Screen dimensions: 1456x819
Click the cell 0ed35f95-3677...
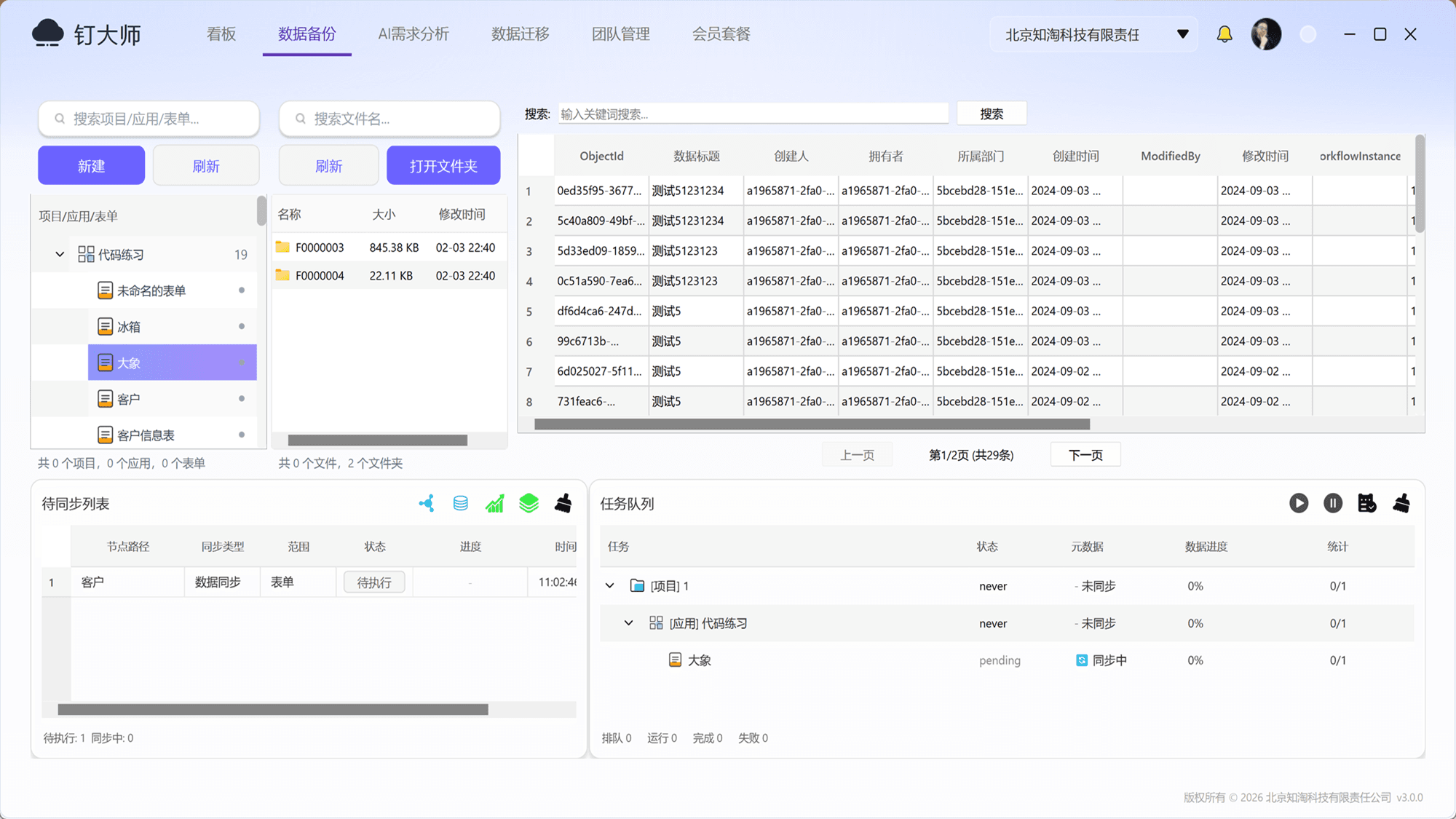[600, 191]
